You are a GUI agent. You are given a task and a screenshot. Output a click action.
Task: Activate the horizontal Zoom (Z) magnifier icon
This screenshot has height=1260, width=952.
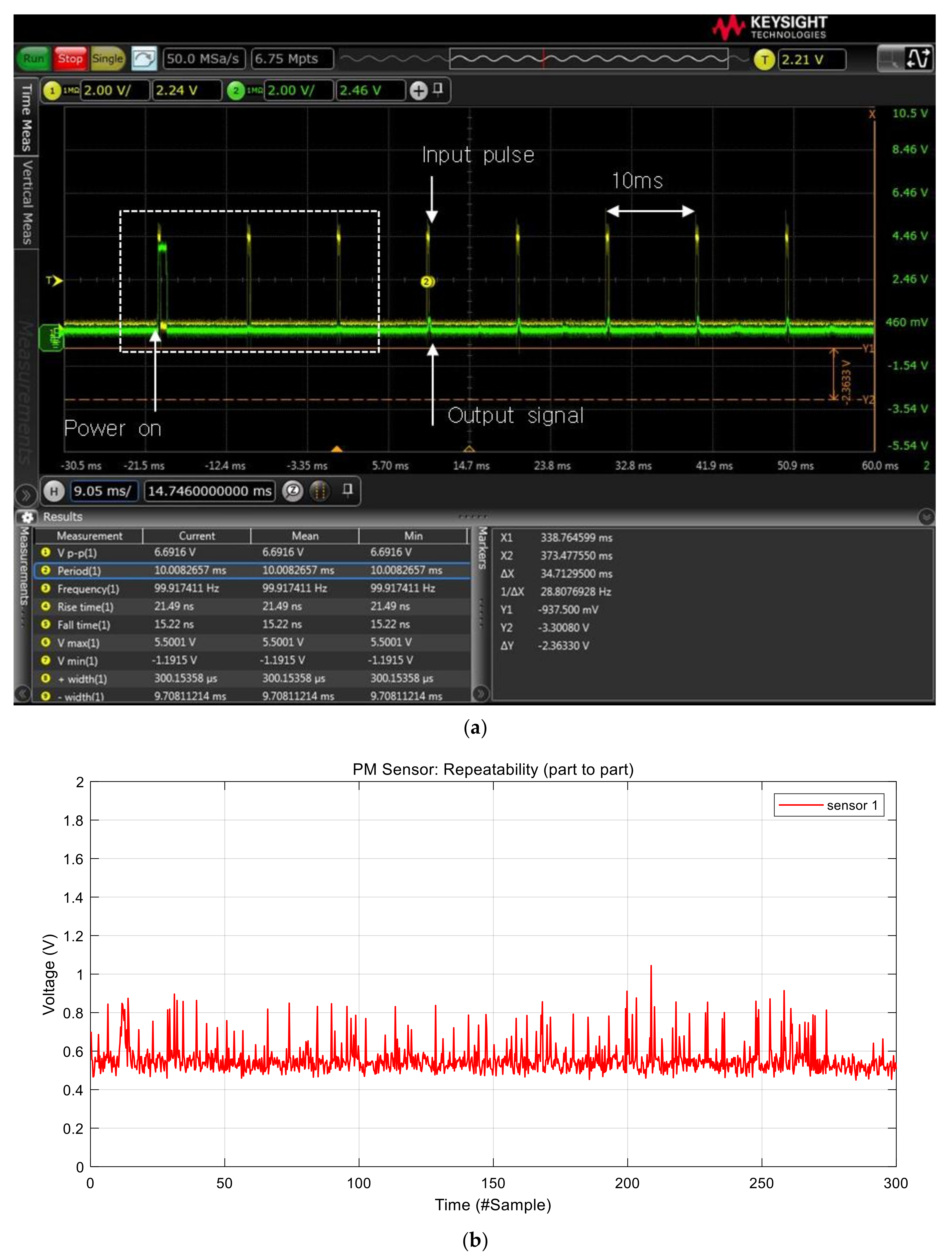point(292,491)
